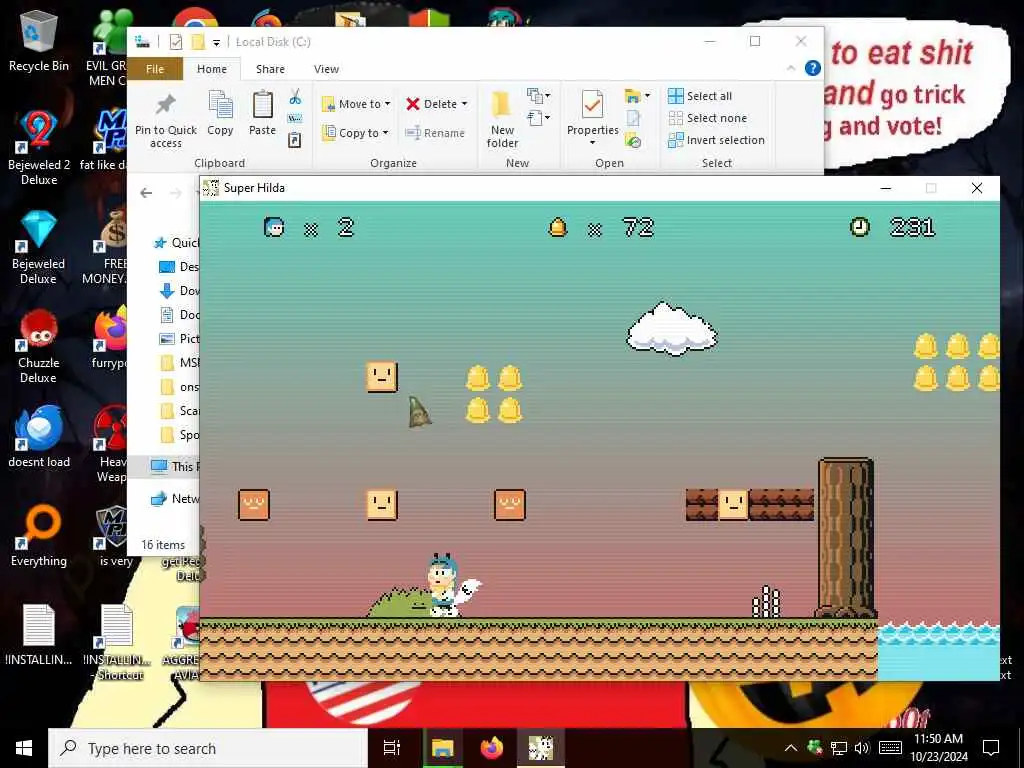1024x768 pixels.
Task: Select Network in navigation pane
Action: pos(175,499)
